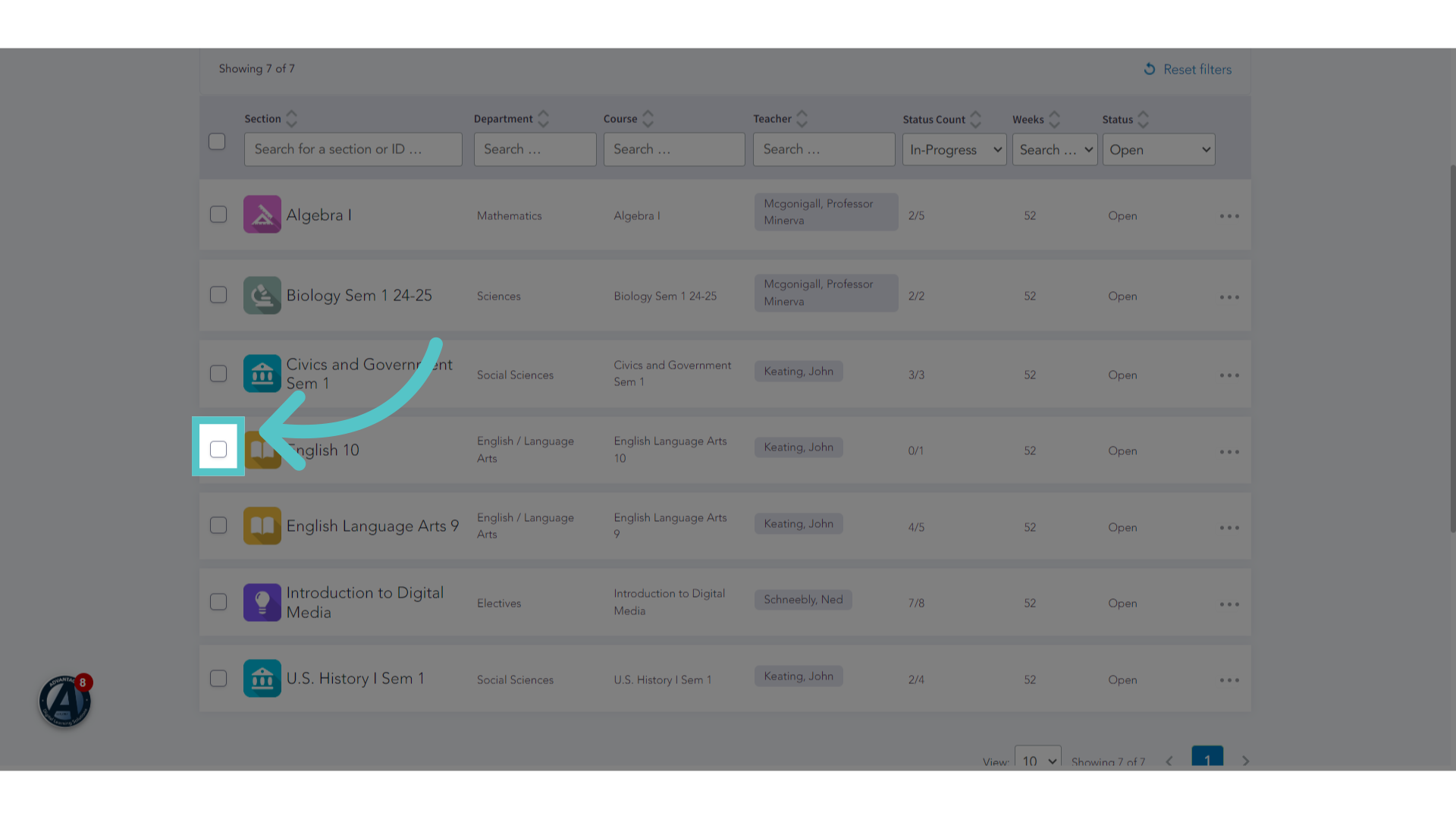
Task: Click the Showing 7 of 7 header text
Action: 257,69
